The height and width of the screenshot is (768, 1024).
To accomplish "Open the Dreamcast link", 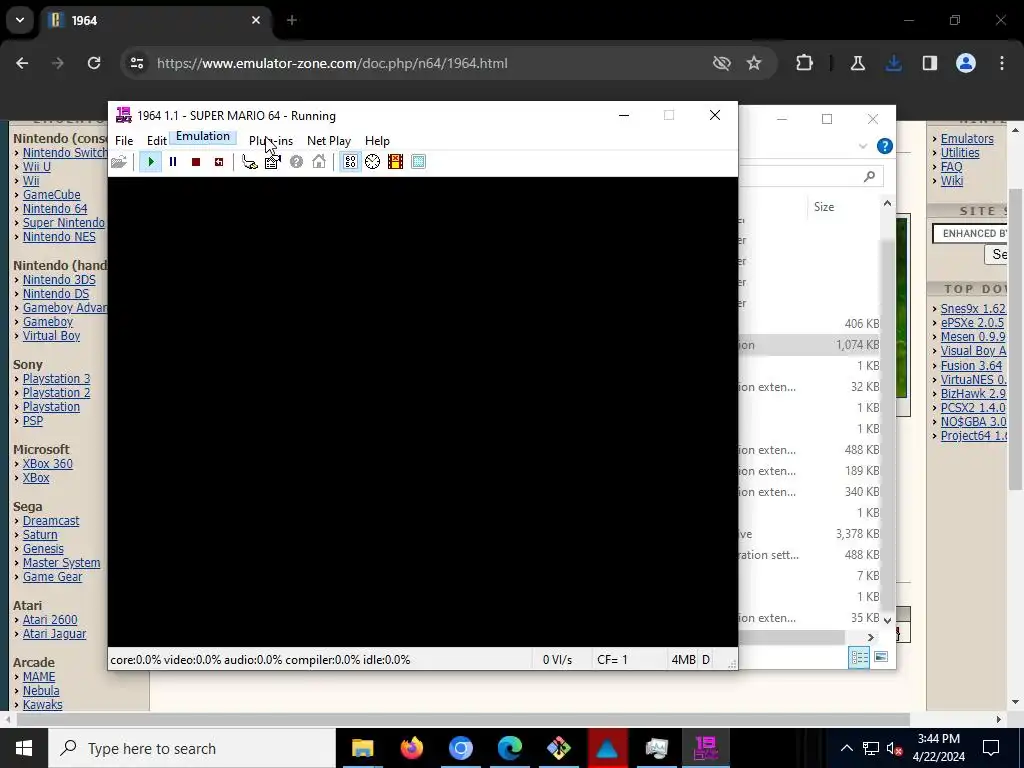I will (51, 520).
